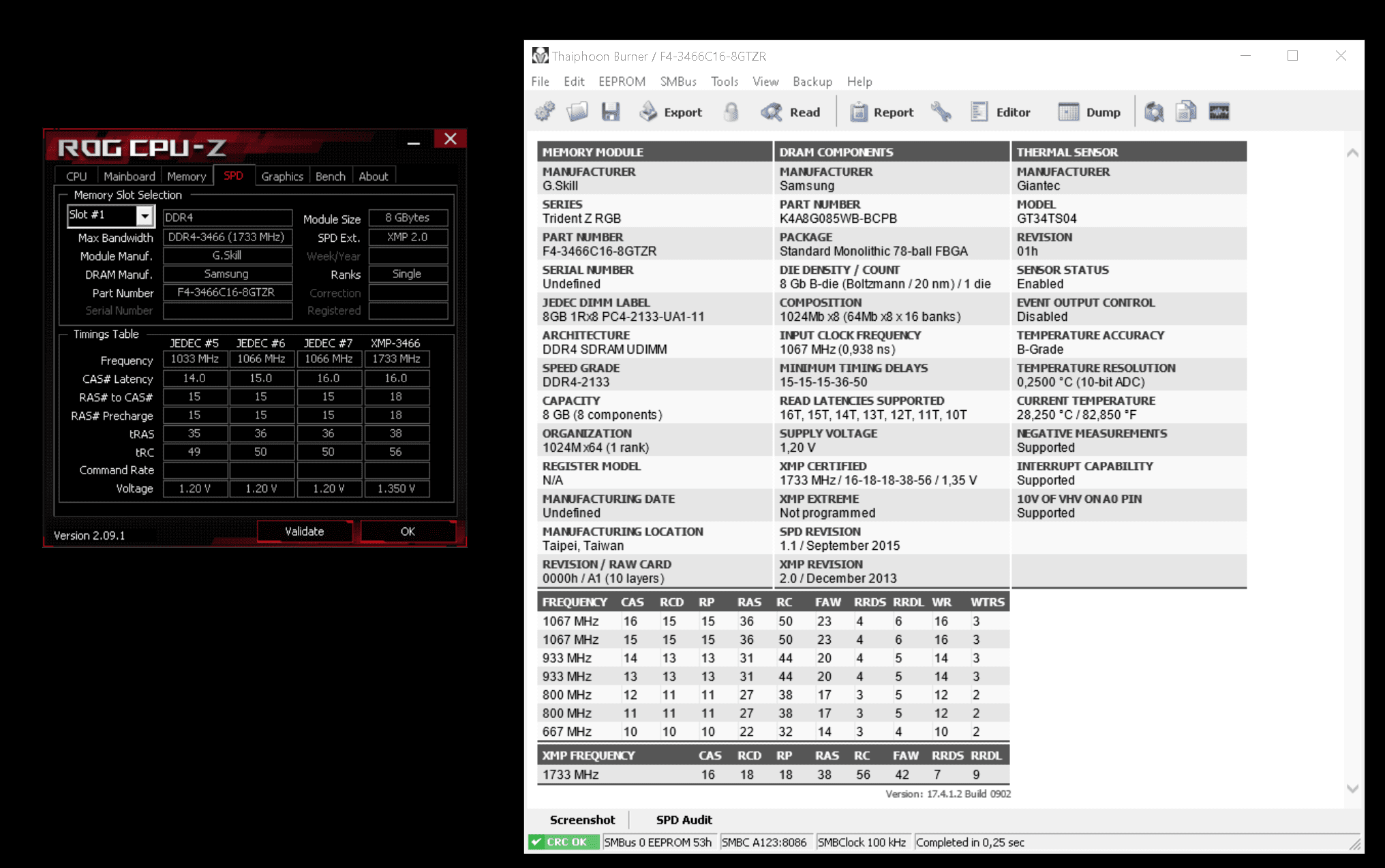The image size is (1385, 868).
Task: Click scrollbar down arrow in Thaiphoon Burner
Action: click(1352, 789)
